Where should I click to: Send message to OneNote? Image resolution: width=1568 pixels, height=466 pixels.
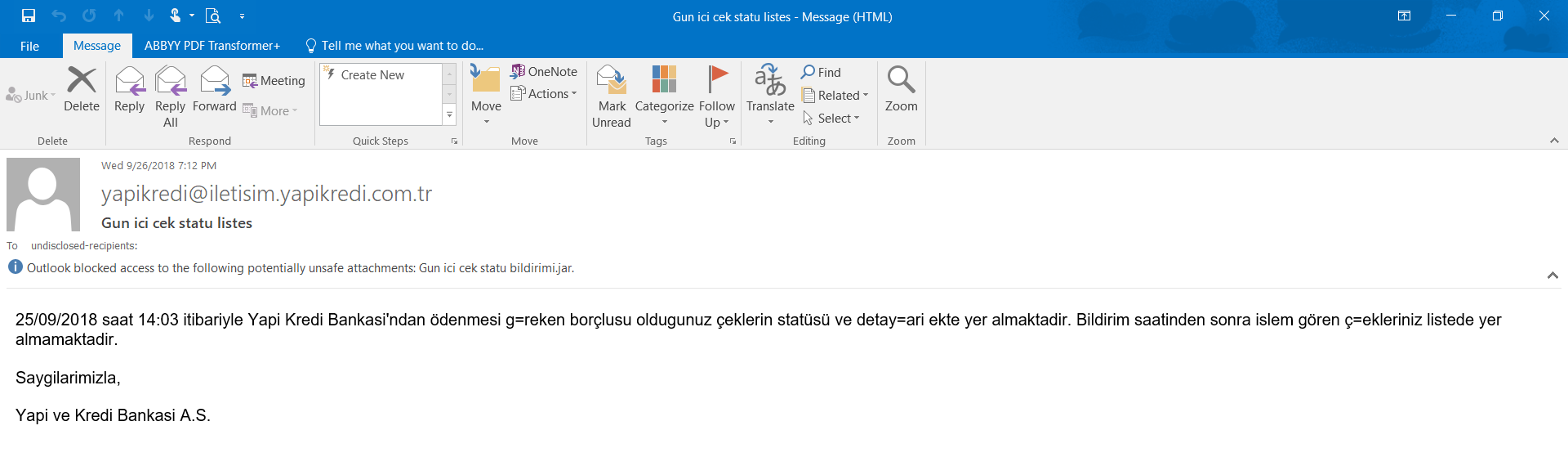pos(544,72)
